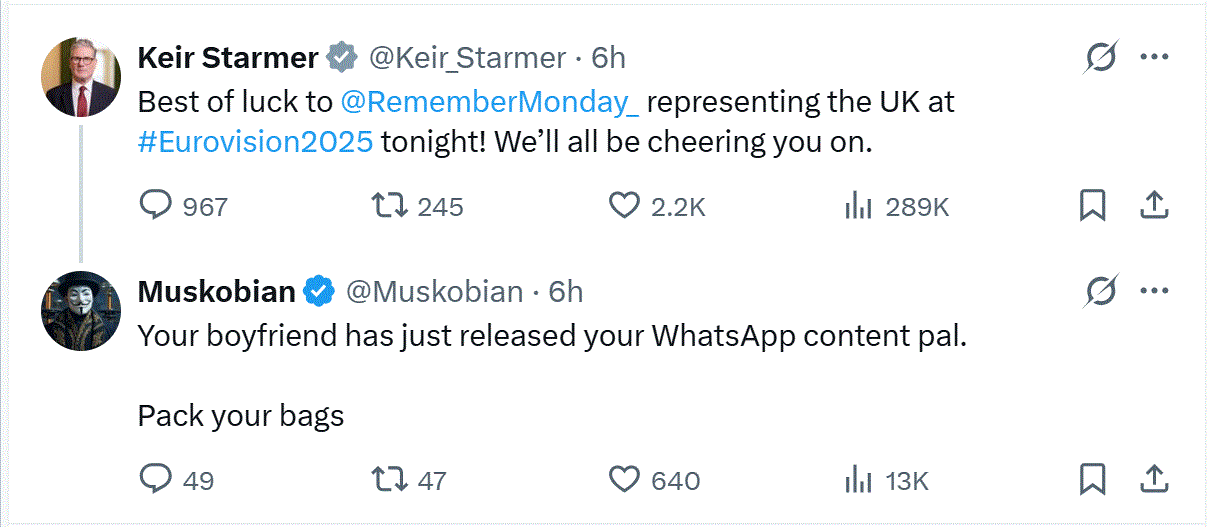Like Keir Starmer's tweet
The width and height of the screenshot is (1209, 527).
tap(624, 206)
